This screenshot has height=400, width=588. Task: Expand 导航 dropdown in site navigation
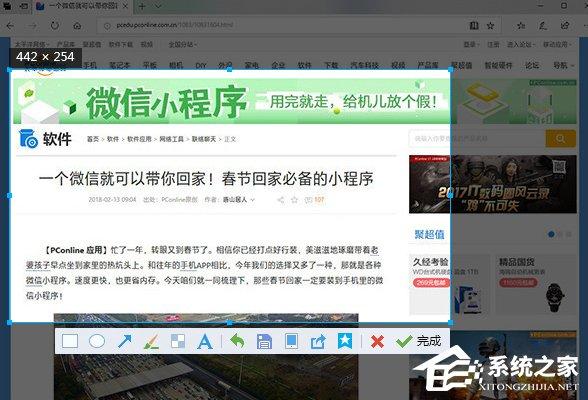click(564, 65)
